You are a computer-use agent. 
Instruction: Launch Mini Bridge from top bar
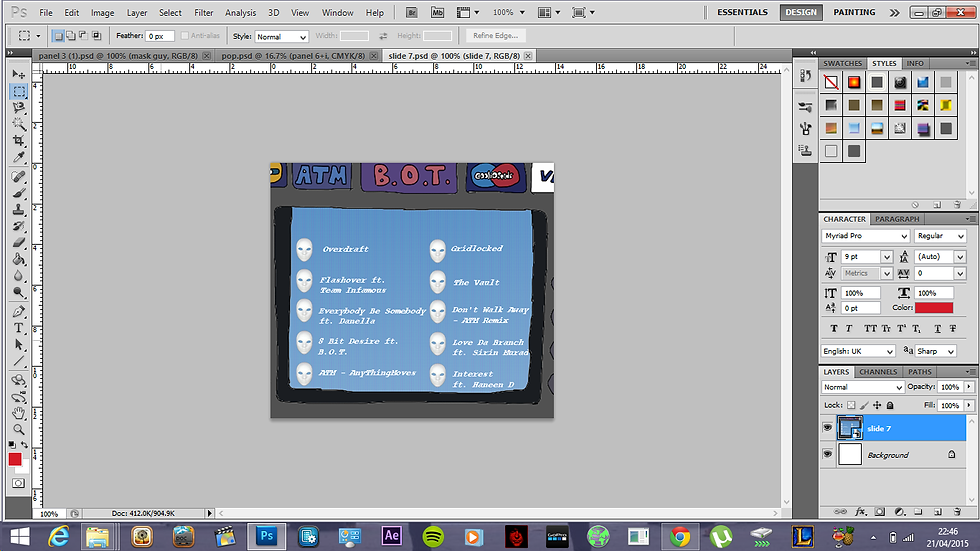438,12
